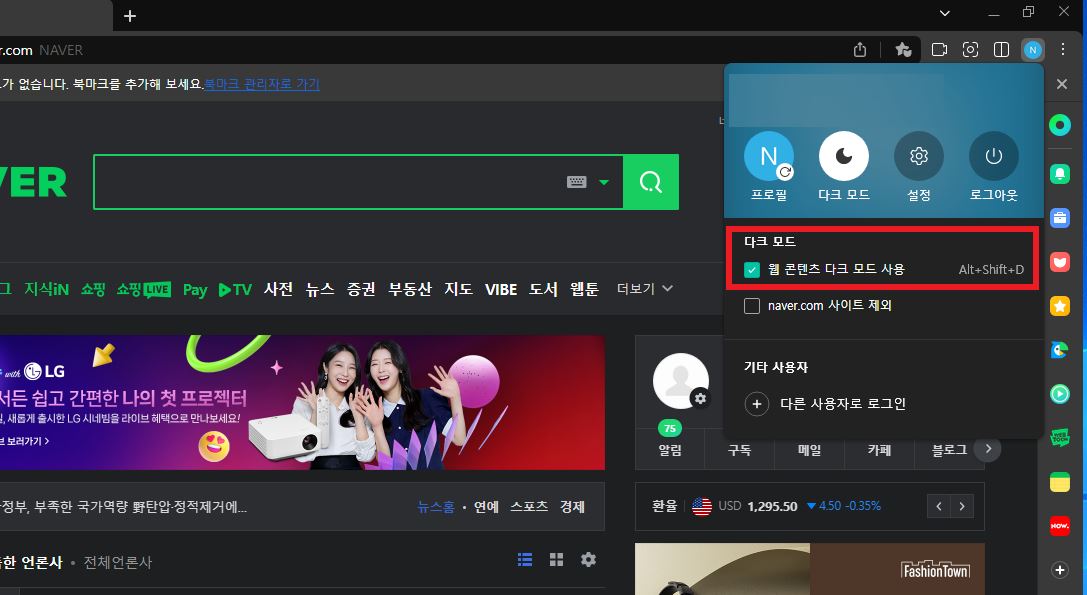Open the 증권 menu item

pyautogui.click(x=361, y=289)
